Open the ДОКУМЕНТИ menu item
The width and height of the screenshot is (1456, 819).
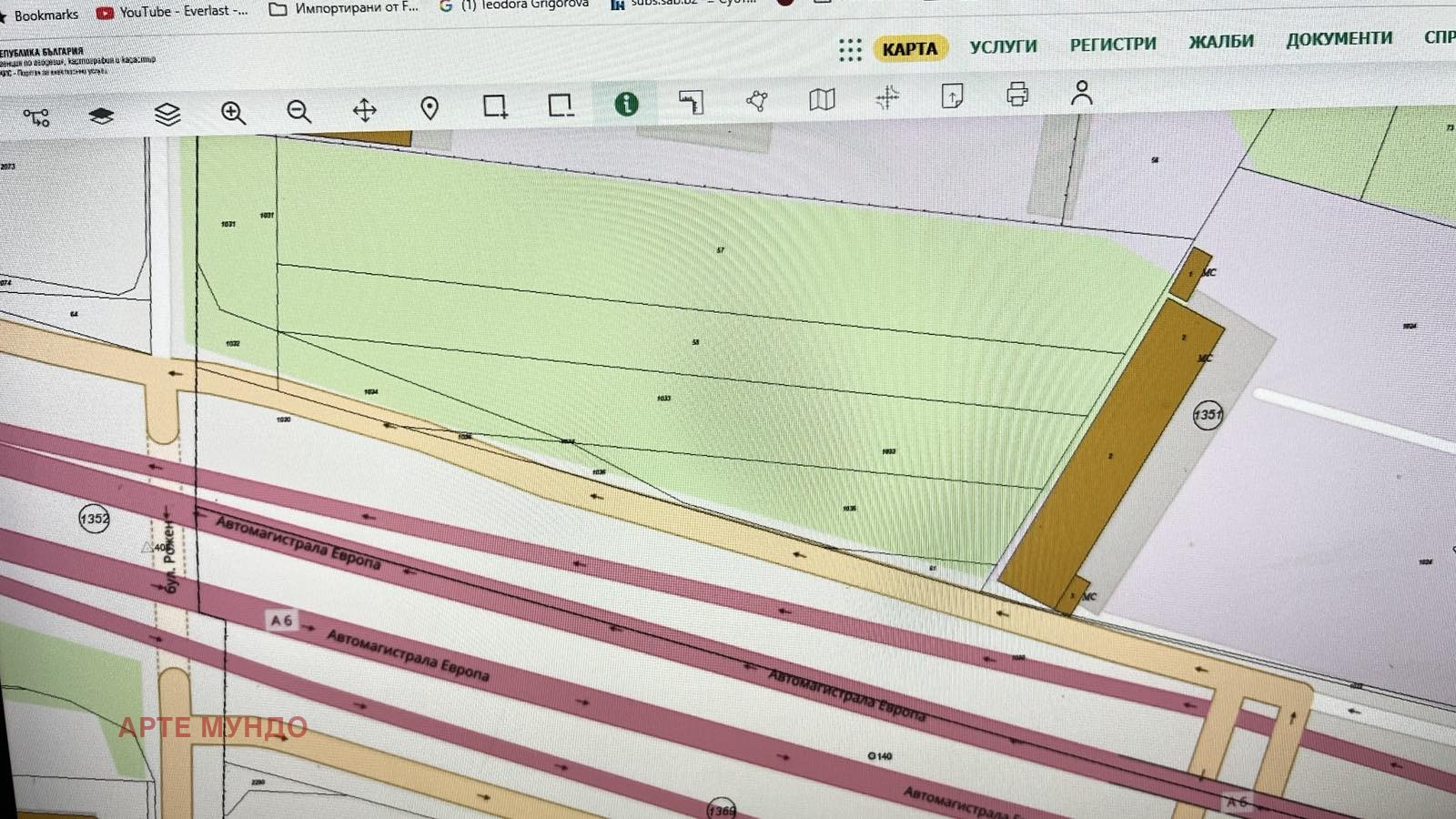(x=1338, y=39)
